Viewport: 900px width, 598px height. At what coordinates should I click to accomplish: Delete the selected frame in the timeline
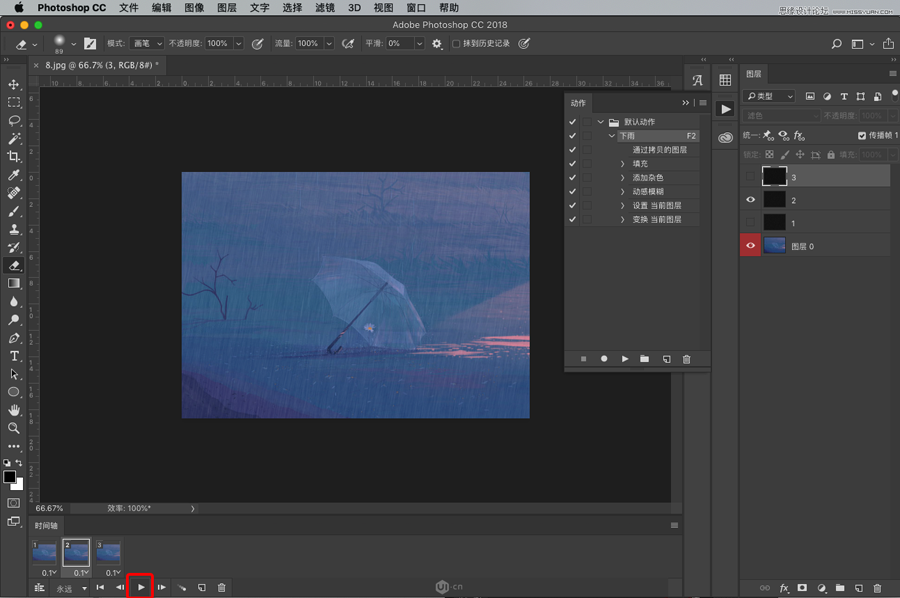point(222,588)
